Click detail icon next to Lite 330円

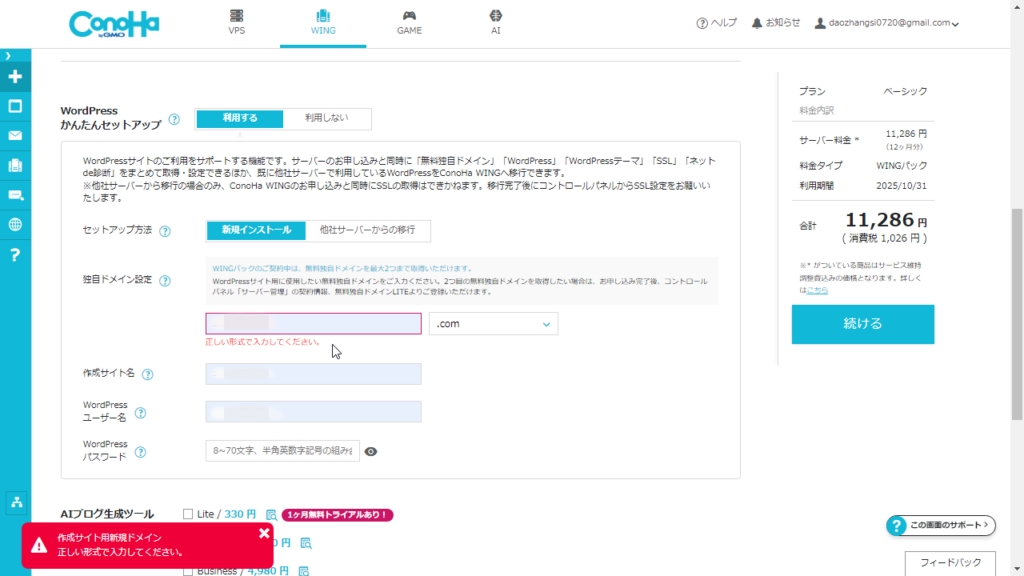click(x=271, y=515)
